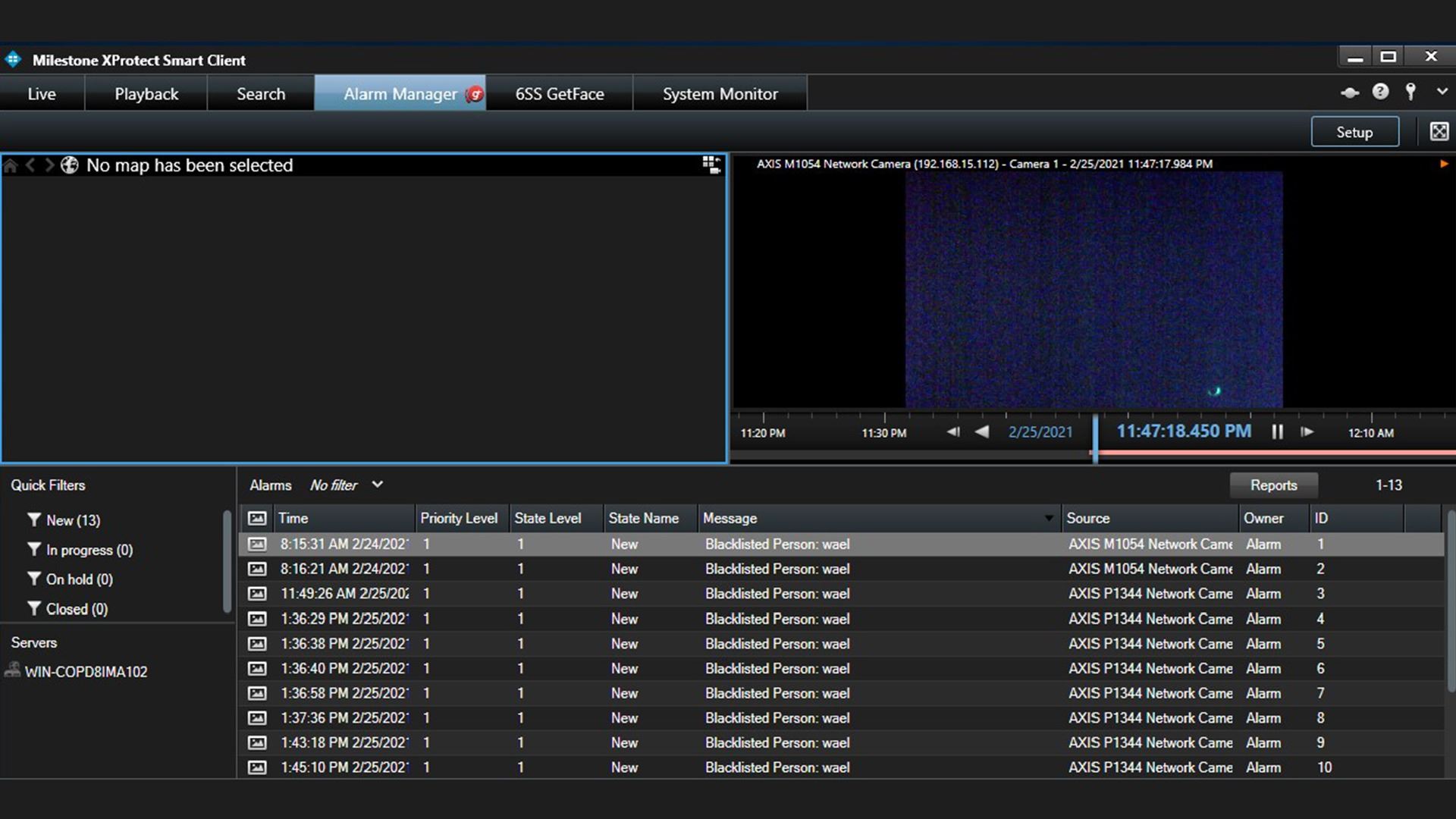
Task: Select alarm at 1:43:18 PM
Action: click(x=842, y=743)
